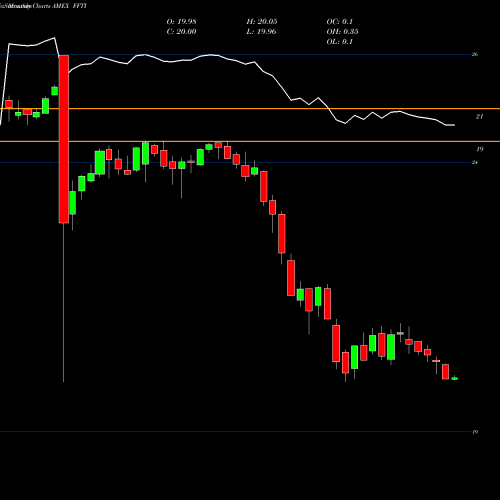Click the 'L: 19.96' low price value
This screenshot has height=500, width=500.
(262, 32)
